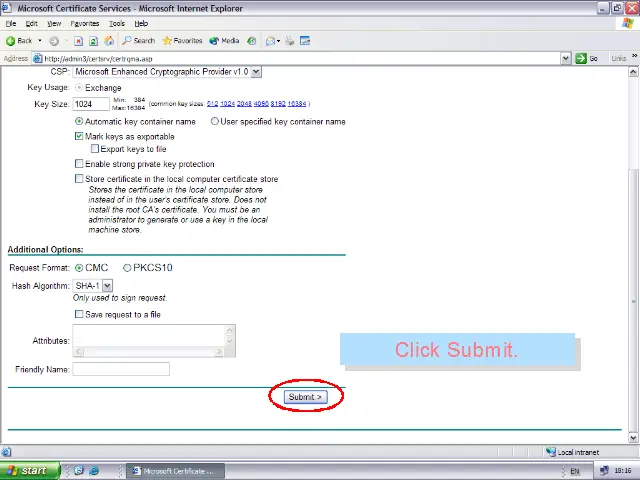Check Store certificate in local computer store
This screenshot has width=640, height=480.
point(79,179)
